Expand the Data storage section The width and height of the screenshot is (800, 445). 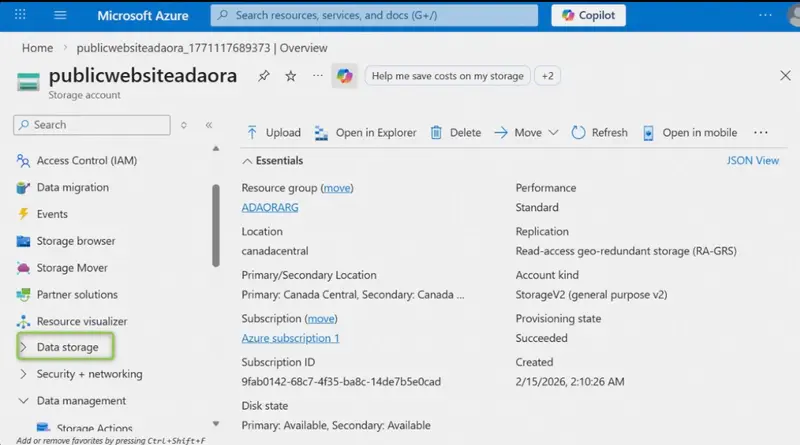65,347
